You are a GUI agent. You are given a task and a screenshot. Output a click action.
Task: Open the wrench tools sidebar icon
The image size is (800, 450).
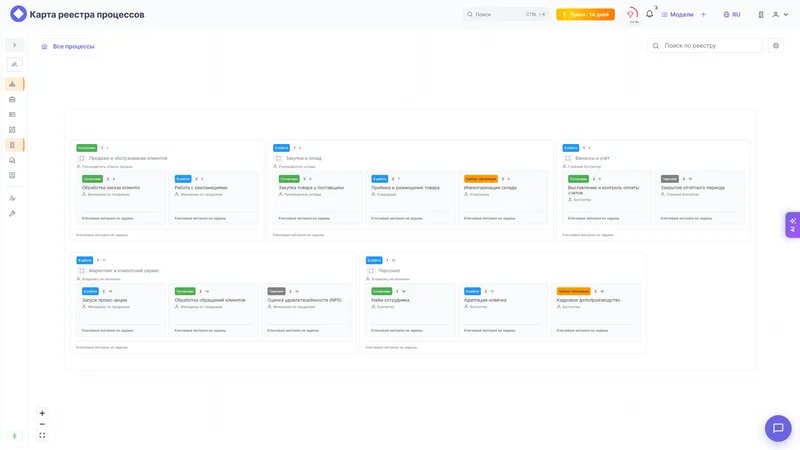12,214
